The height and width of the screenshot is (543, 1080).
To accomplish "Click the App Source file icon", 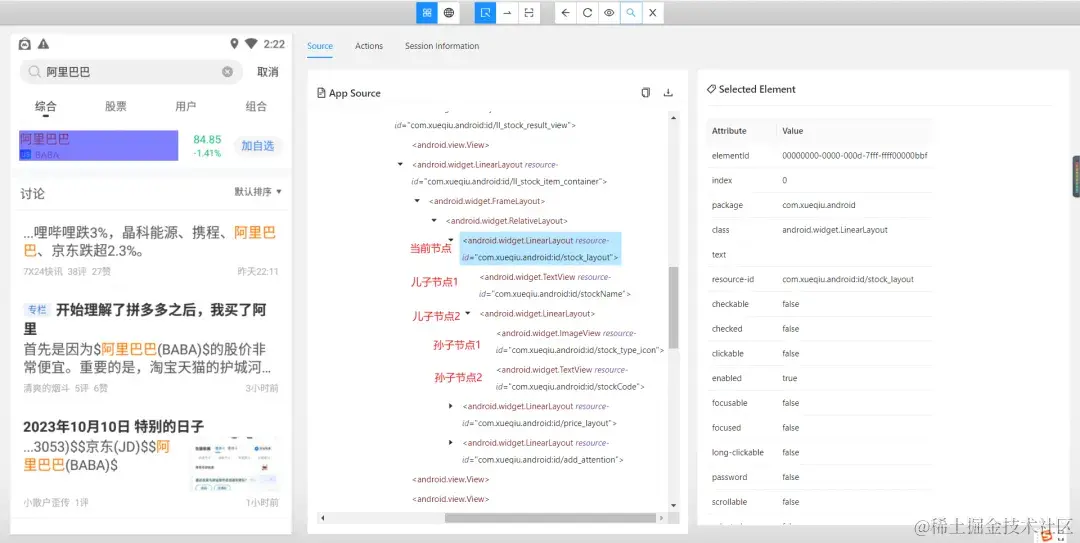I will (x=321, y=93).
